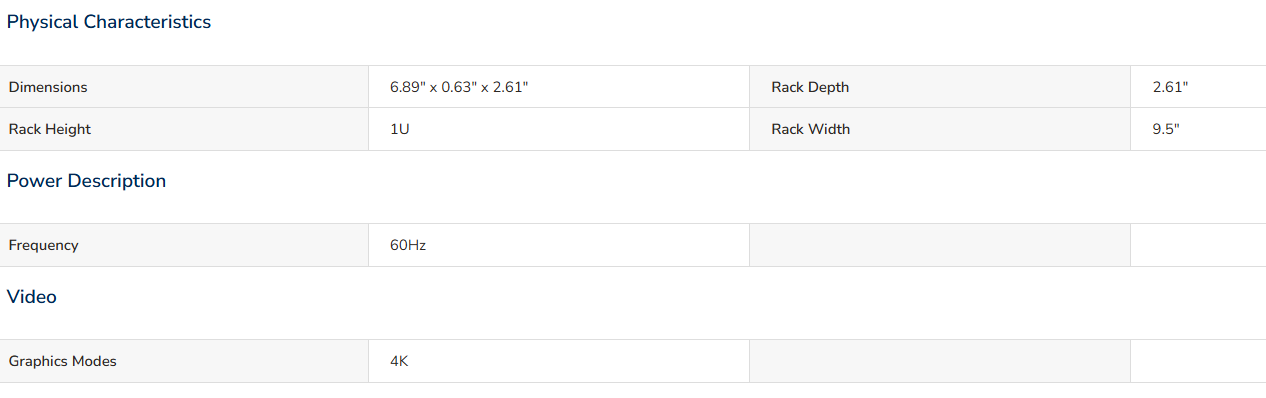
Task: Click the 2.61" rack depth value
Action: 1170,87
